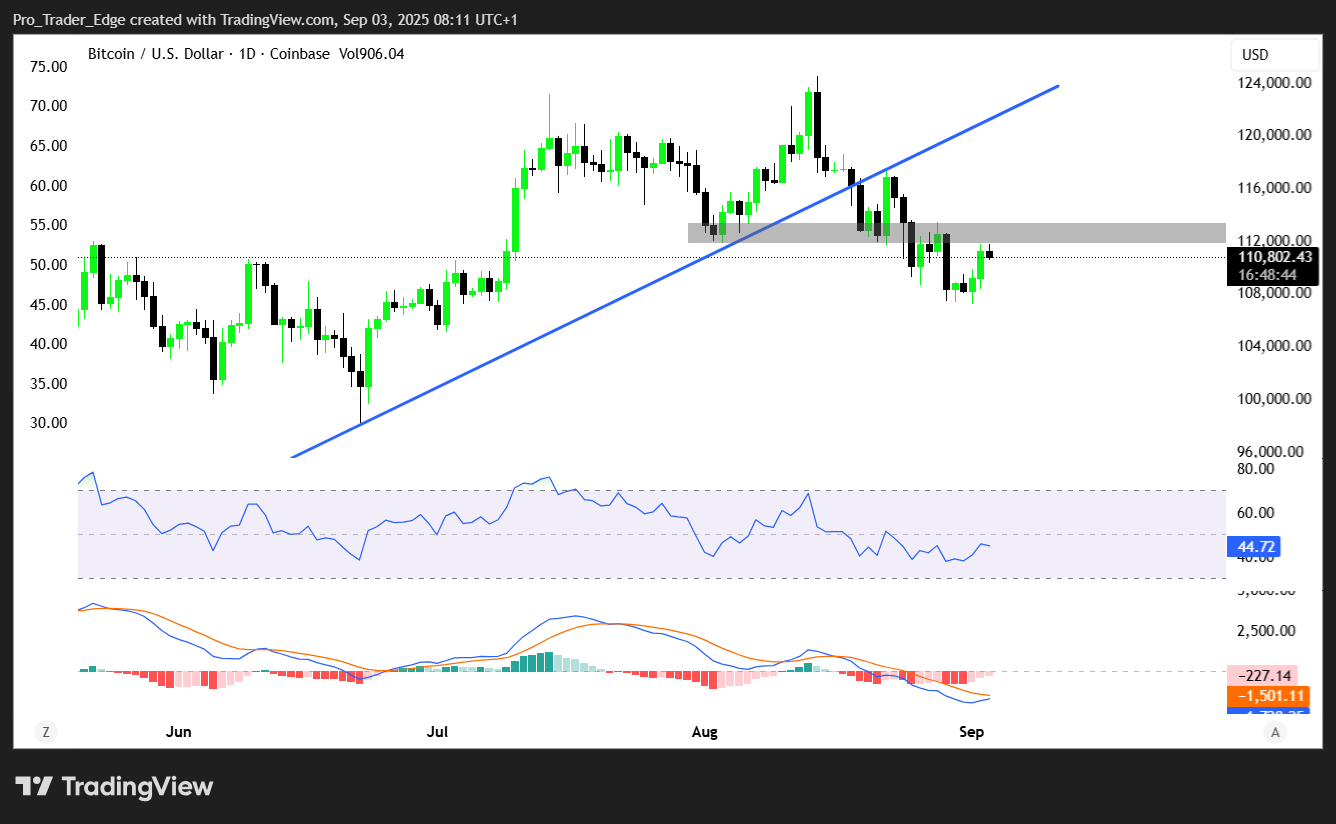Click the Z timezone button

pos(45,732)
